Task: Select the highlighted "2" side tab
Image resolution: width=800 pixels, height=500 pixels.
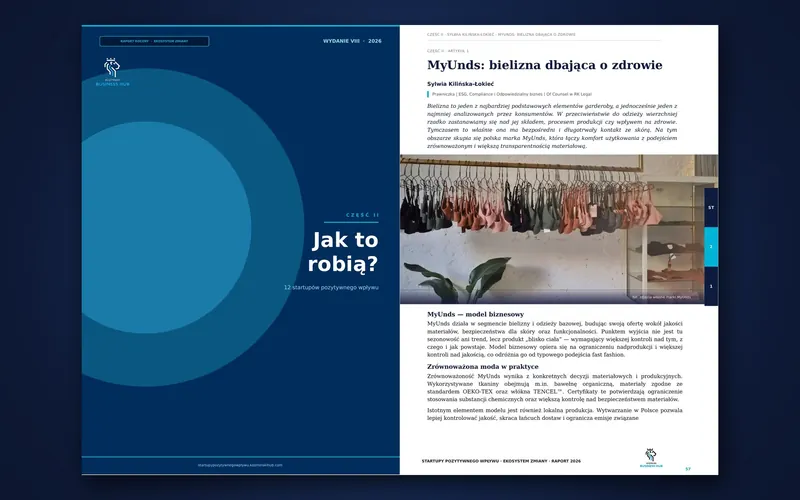Action: pyautogui.click(x=711, y=247)
